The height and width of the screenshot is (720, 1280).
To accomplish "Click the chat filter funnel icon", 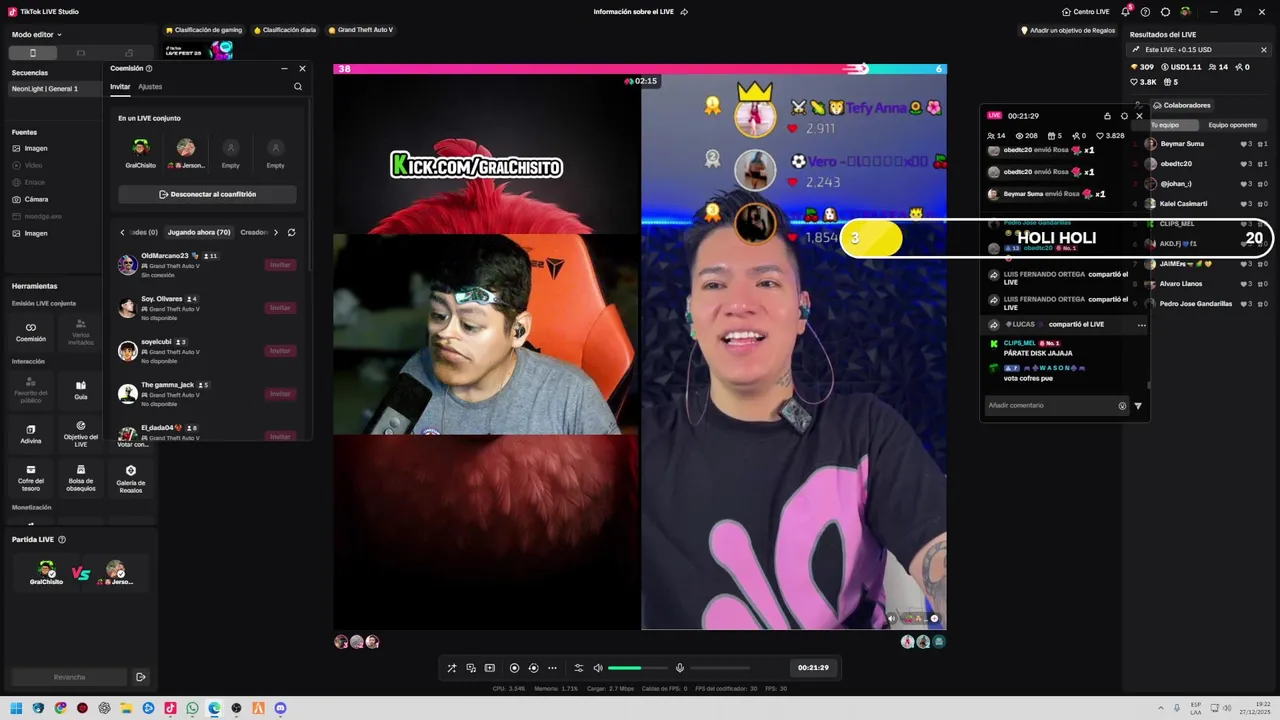I will pos(1138,406).
